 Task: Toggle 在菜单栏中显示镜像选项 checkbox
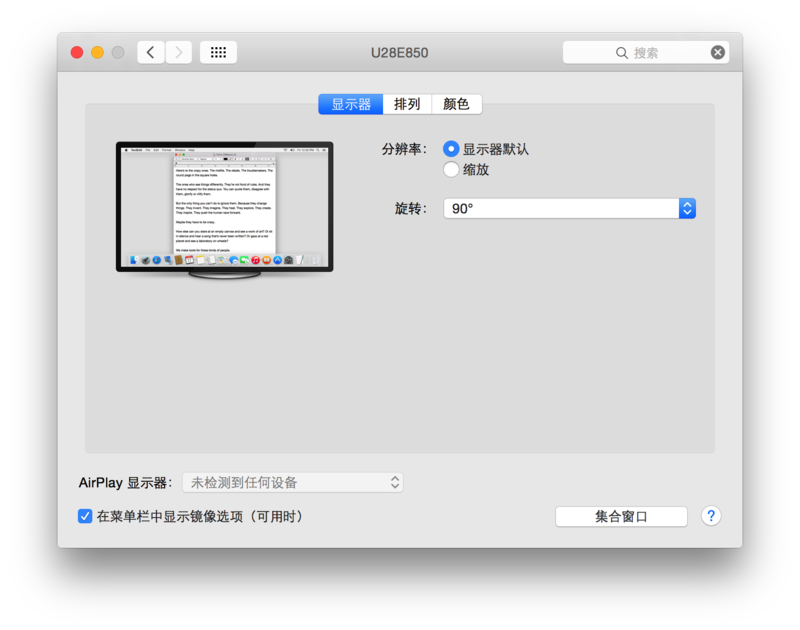tap(85, 516)
